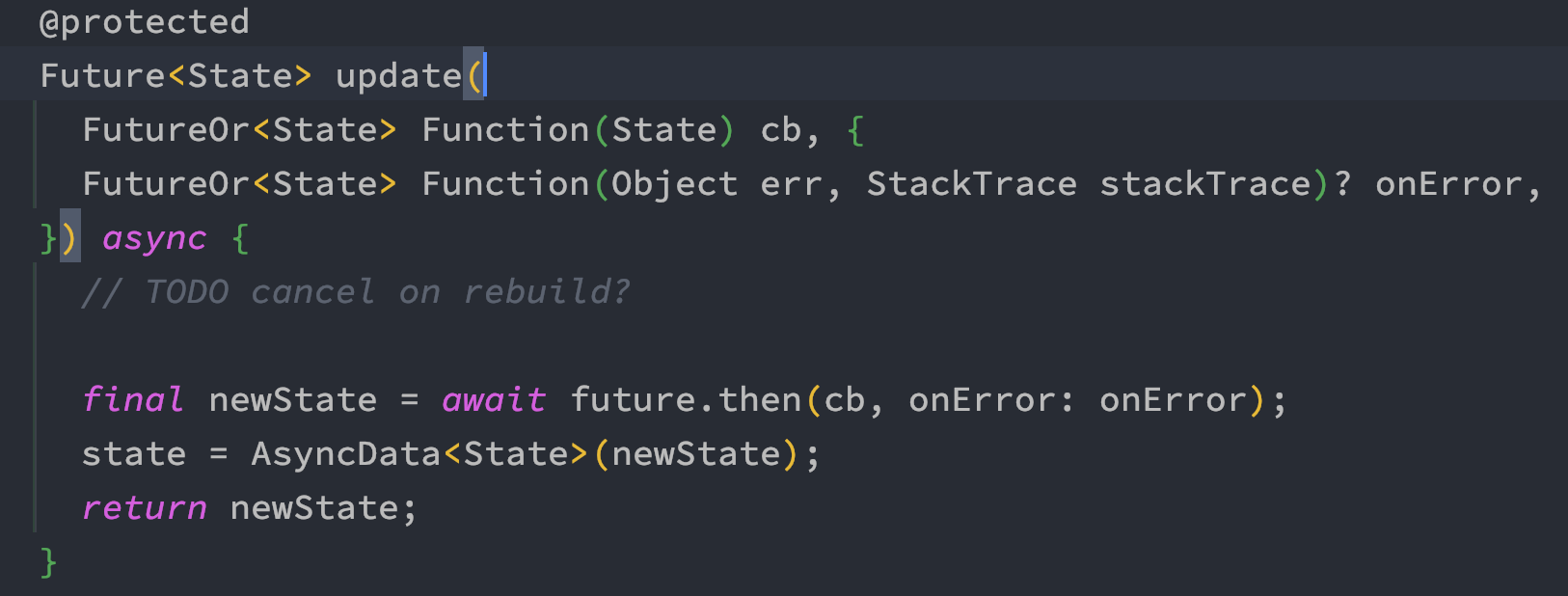Click the opening brace after async

click(241, 238)
